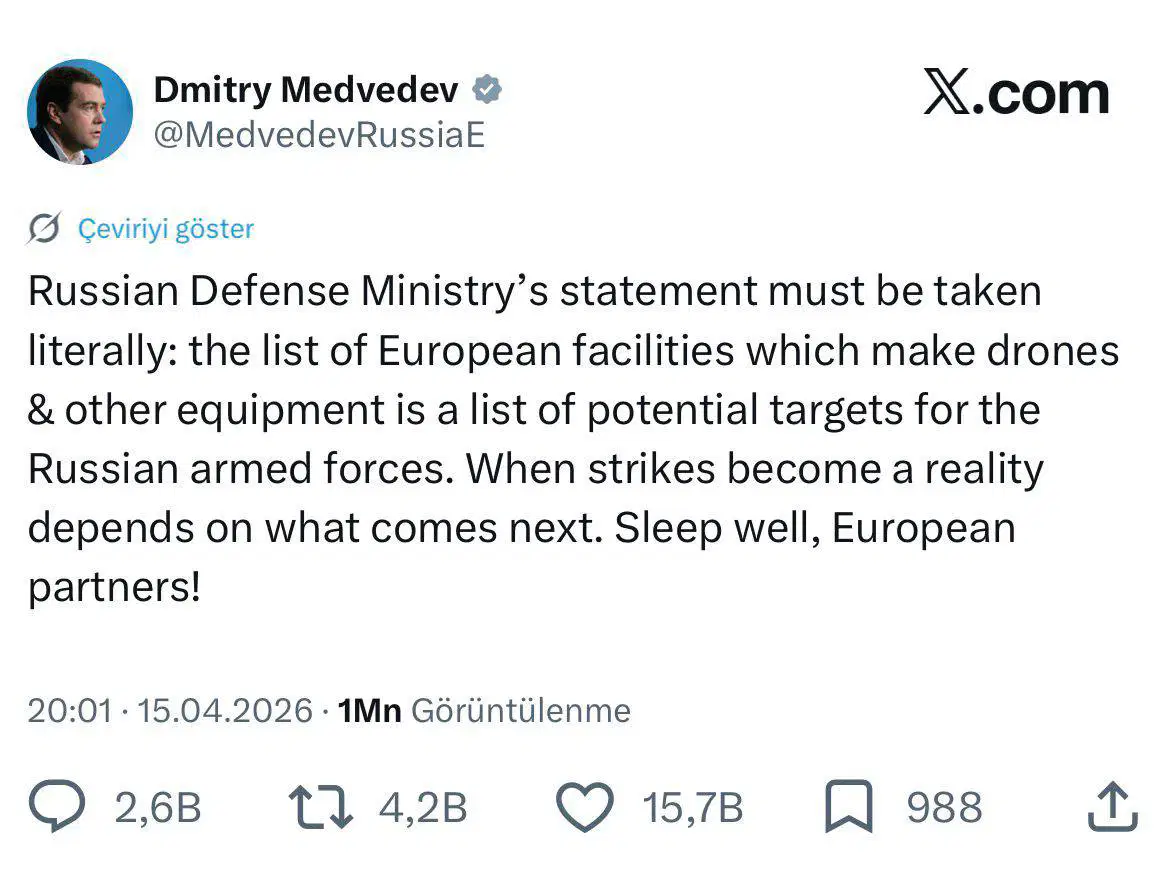Open Dmitry Medvedev's profile picture
The width and height of the screenshot is (1170, 873).
point(80,112)
